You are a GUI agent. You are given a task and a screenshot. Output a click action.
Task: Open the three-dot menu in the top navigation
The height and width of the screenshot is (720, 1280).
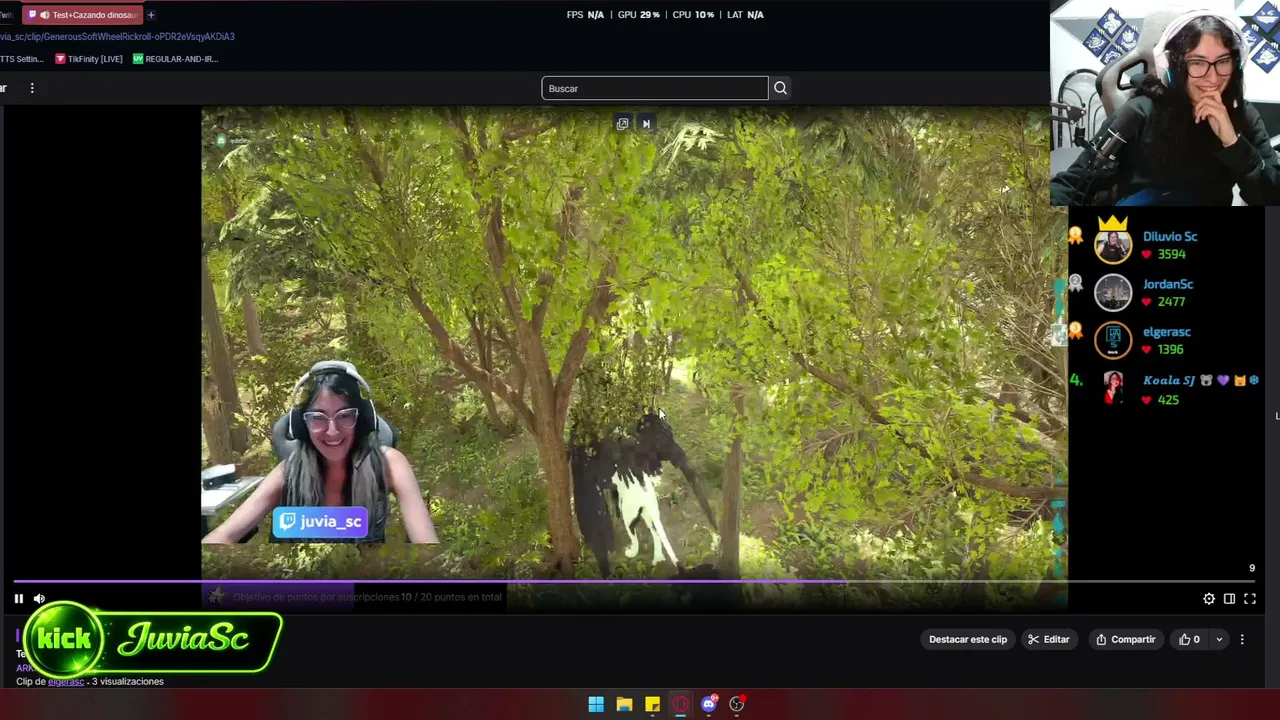[x=32, y=88]
